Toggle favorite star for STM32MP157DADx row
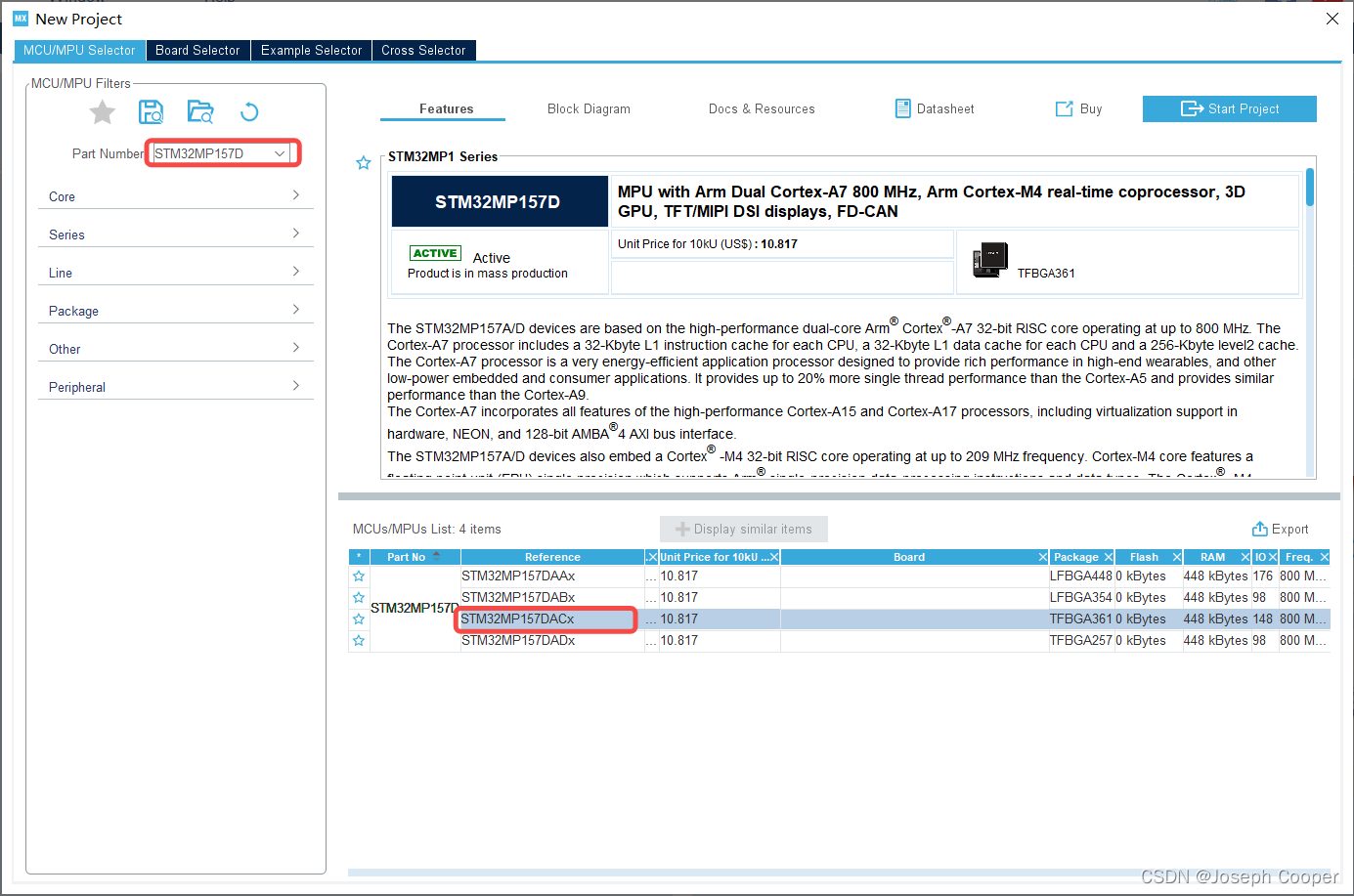Screen dimensions: 1354x896 click(x=359, y=641)
